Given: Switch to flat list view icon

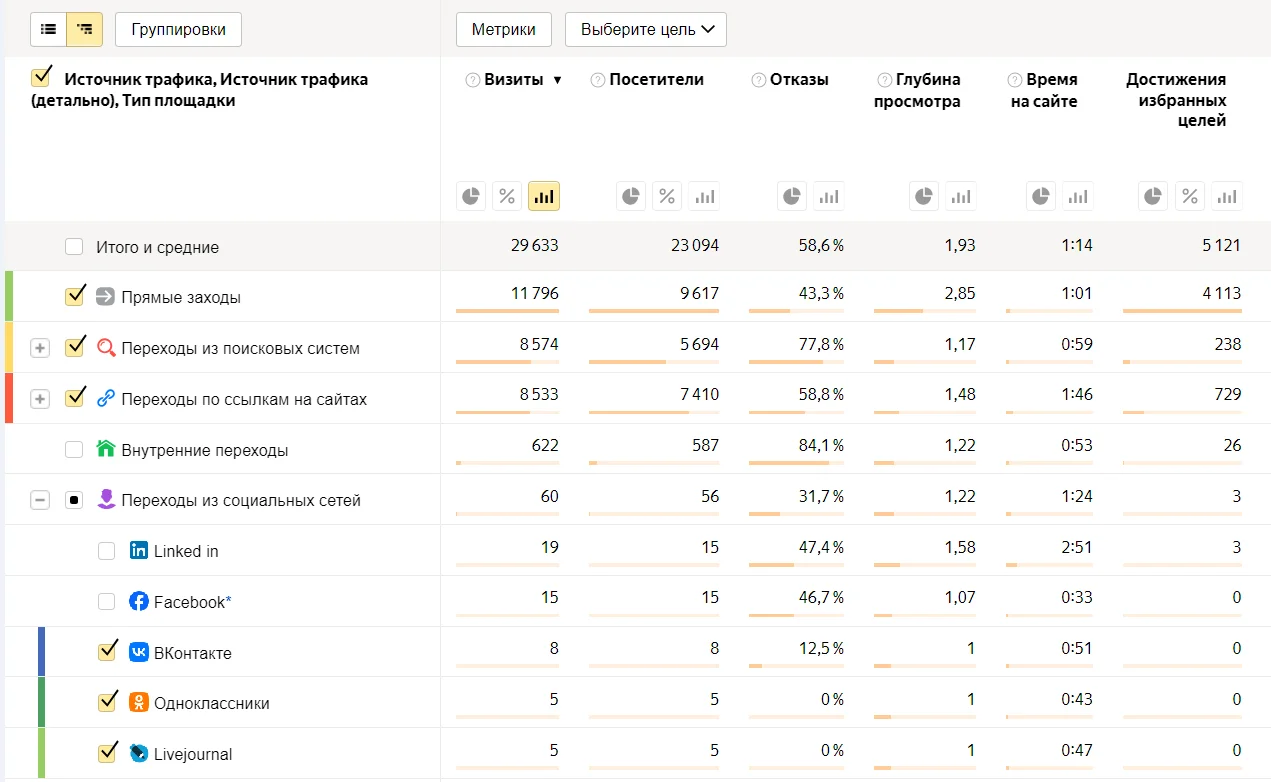Looking at the screenshot, I should tap(48, 30).
